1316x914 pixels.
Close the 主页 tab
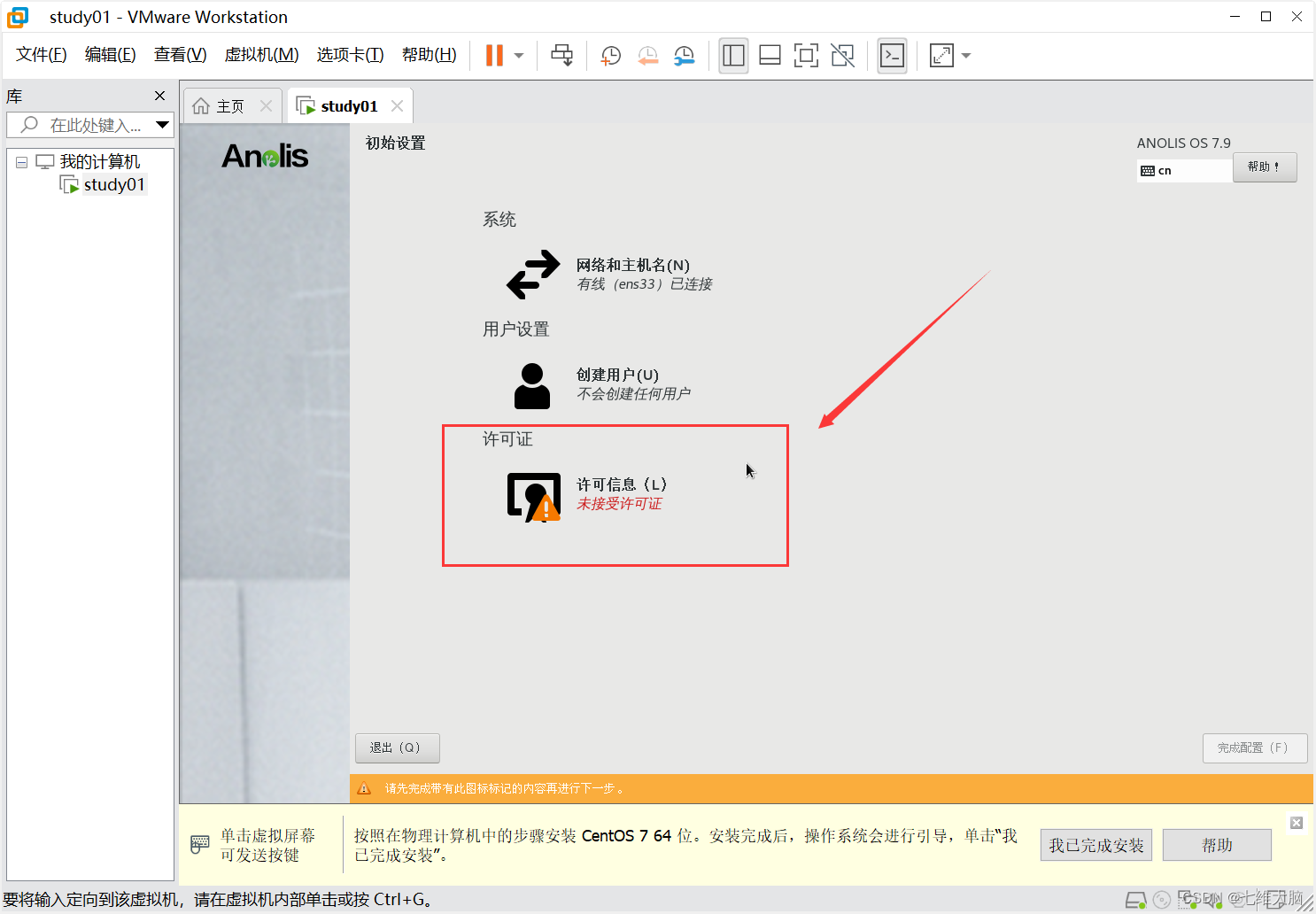pos(266,106)
